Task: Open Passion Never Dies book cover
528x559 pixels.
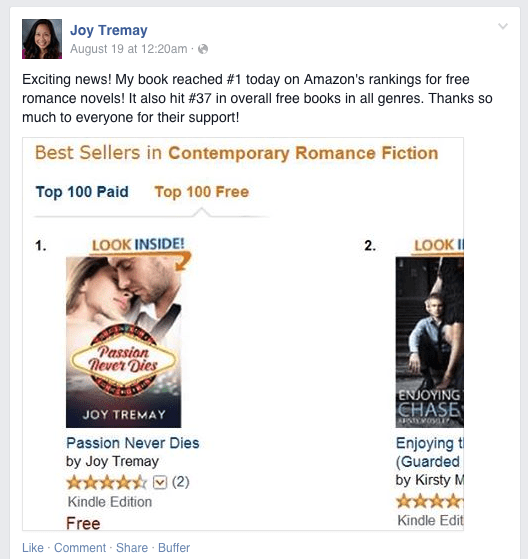Action: click(x=123, y=342)
